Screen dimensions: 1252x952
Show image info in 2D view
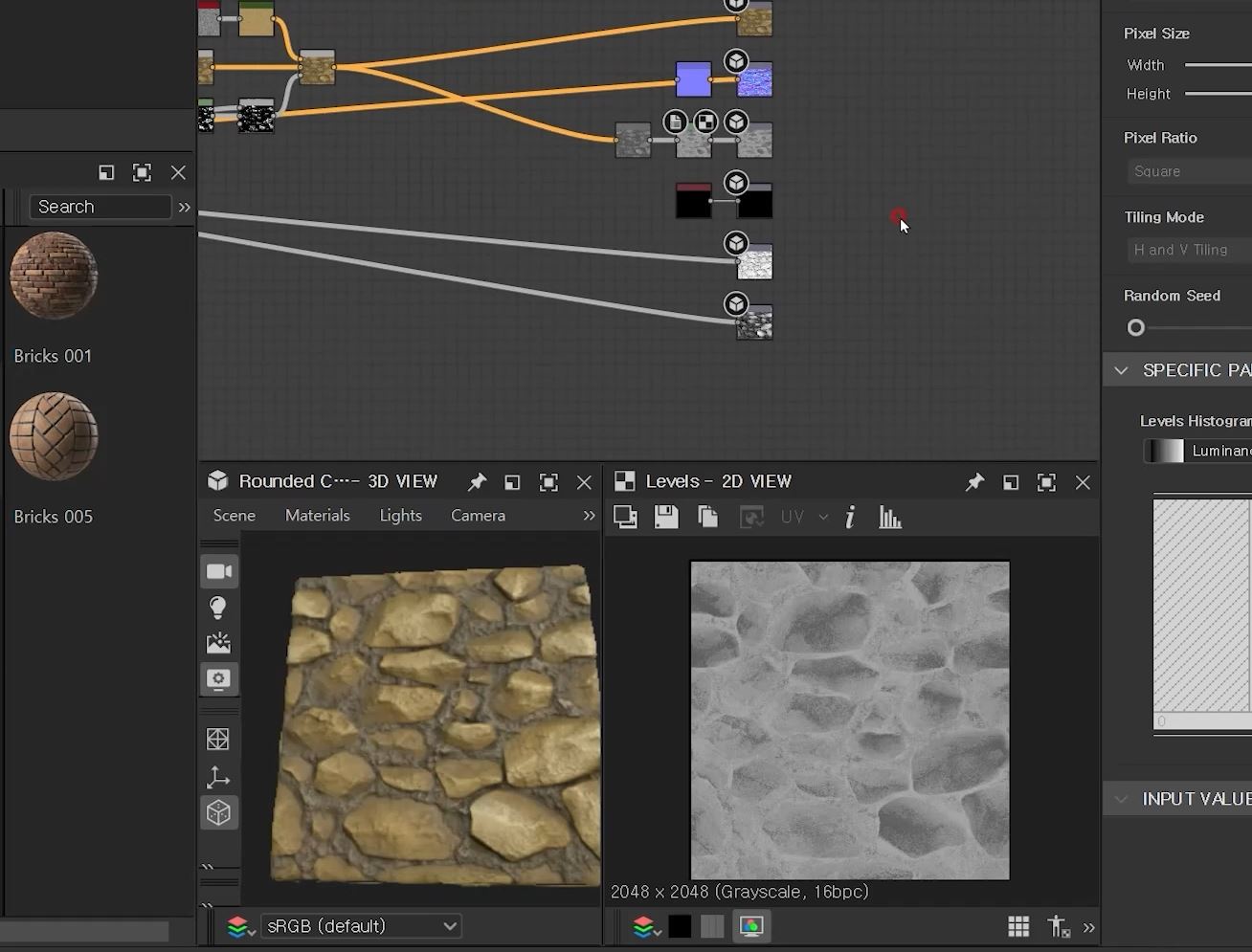850,518
